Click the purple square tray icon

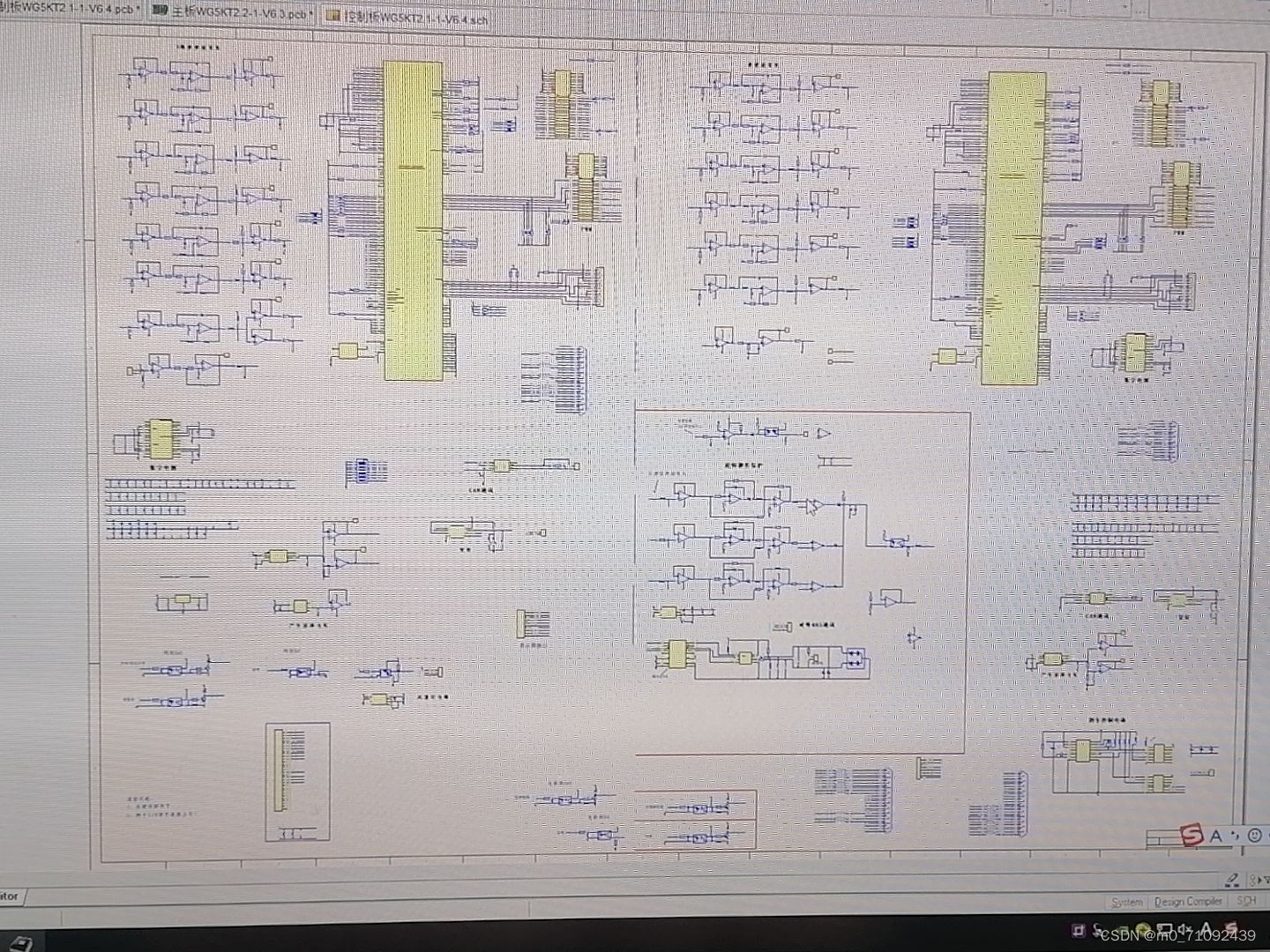pos(1079,930)
